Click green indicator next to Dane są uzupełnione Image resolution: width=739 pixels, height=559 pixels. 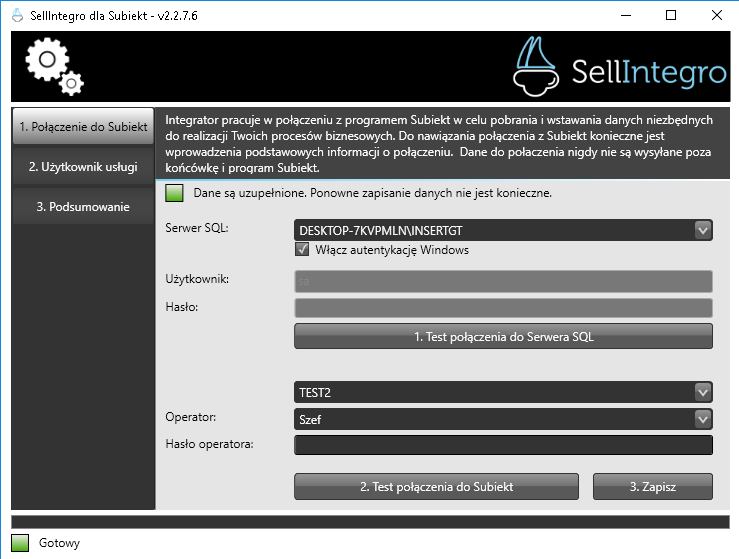click(x=175, y=192)
